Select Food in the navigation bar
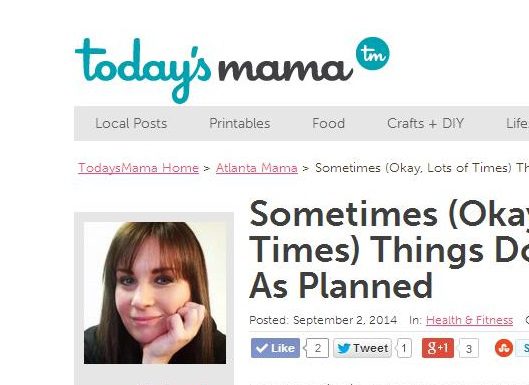529x385 pixels. [328, 123]
